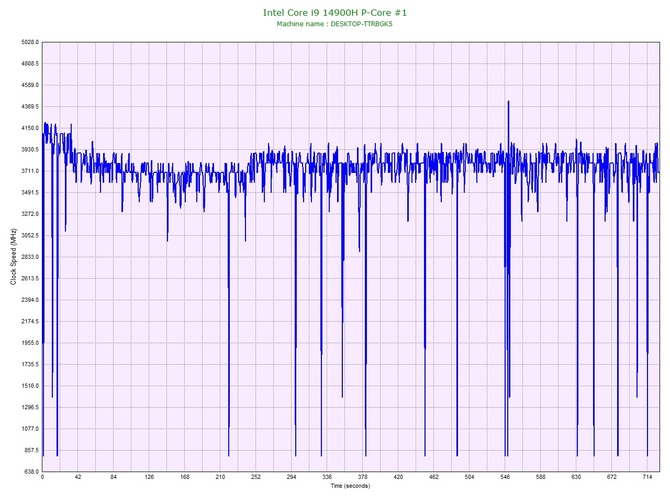Select the "Machine name : DESKTOP-TTRBGK5" subtitle

point(334,24)
